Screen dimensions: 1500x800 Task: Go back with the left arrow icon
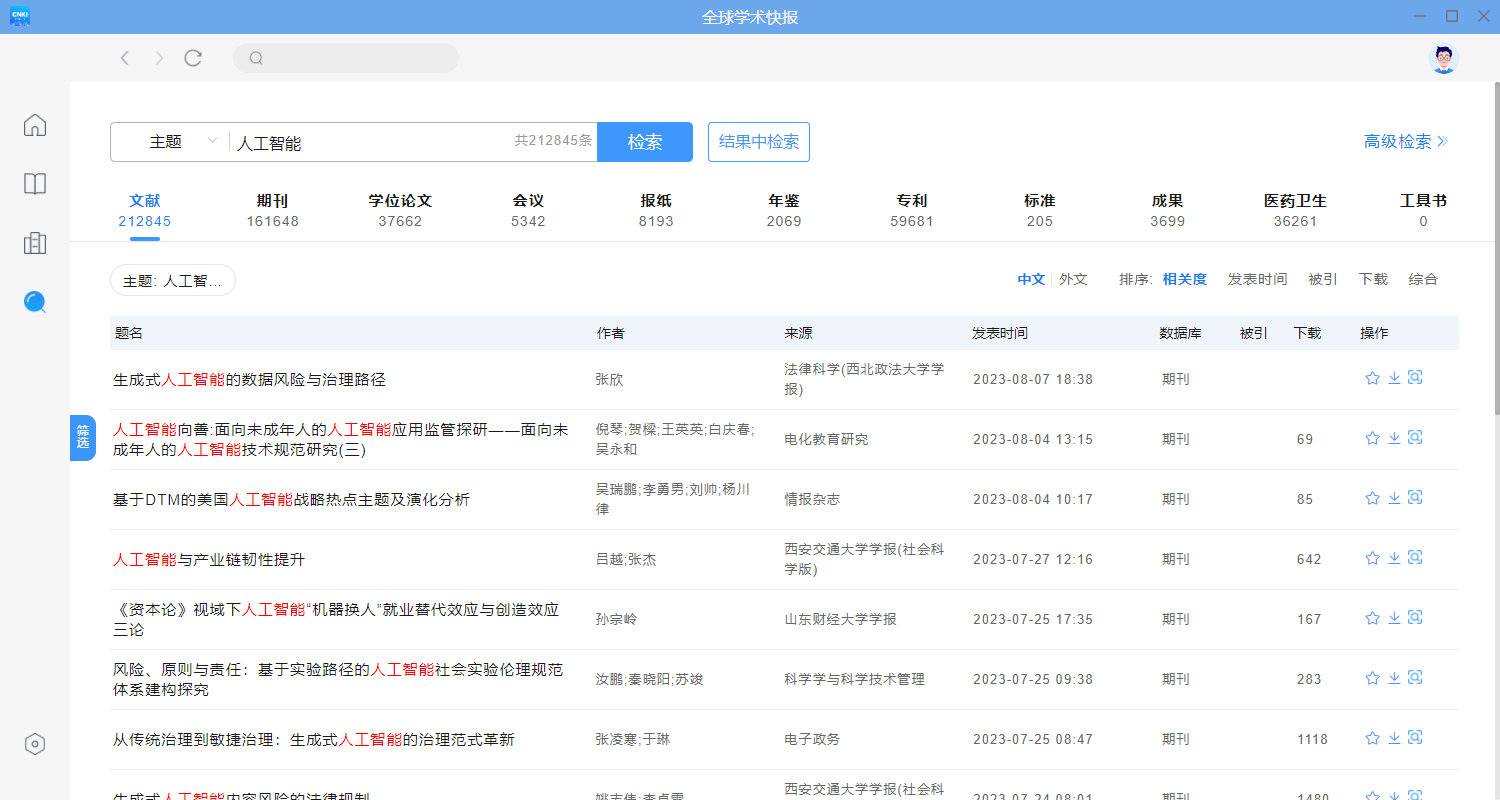[125, 58]
